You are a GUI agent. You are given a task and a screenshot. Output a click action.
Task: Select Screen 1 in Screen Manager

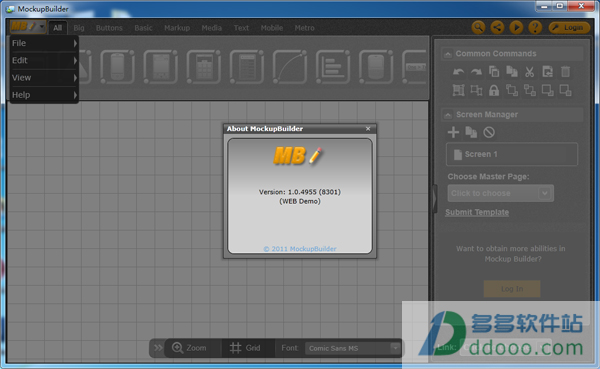tap(512, 154)
